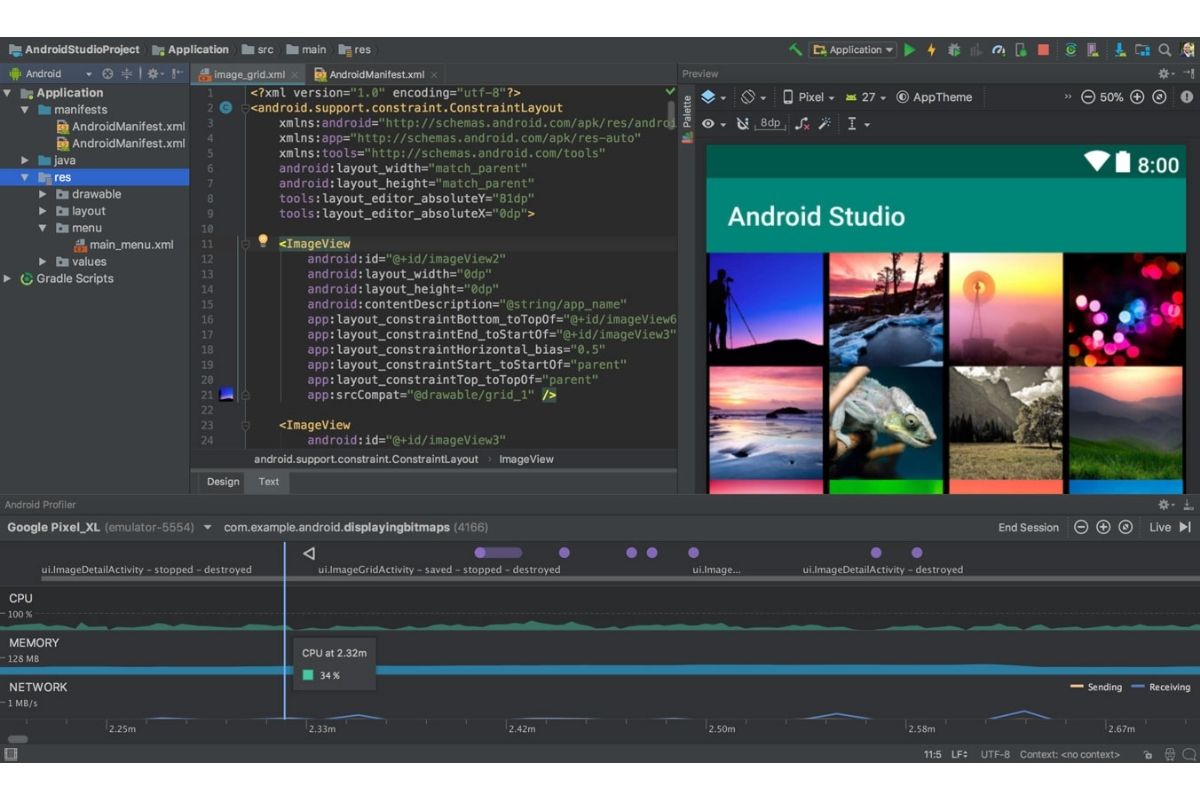
Task: Click the profiler timeline horizontal scrollbar
Action: coord(18,740)
